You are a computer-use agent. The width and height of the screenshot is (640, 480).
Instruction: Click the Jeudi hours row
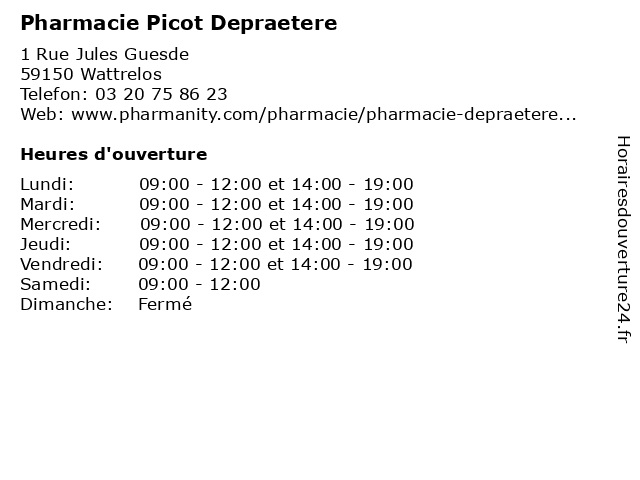(x=217, y=244)
